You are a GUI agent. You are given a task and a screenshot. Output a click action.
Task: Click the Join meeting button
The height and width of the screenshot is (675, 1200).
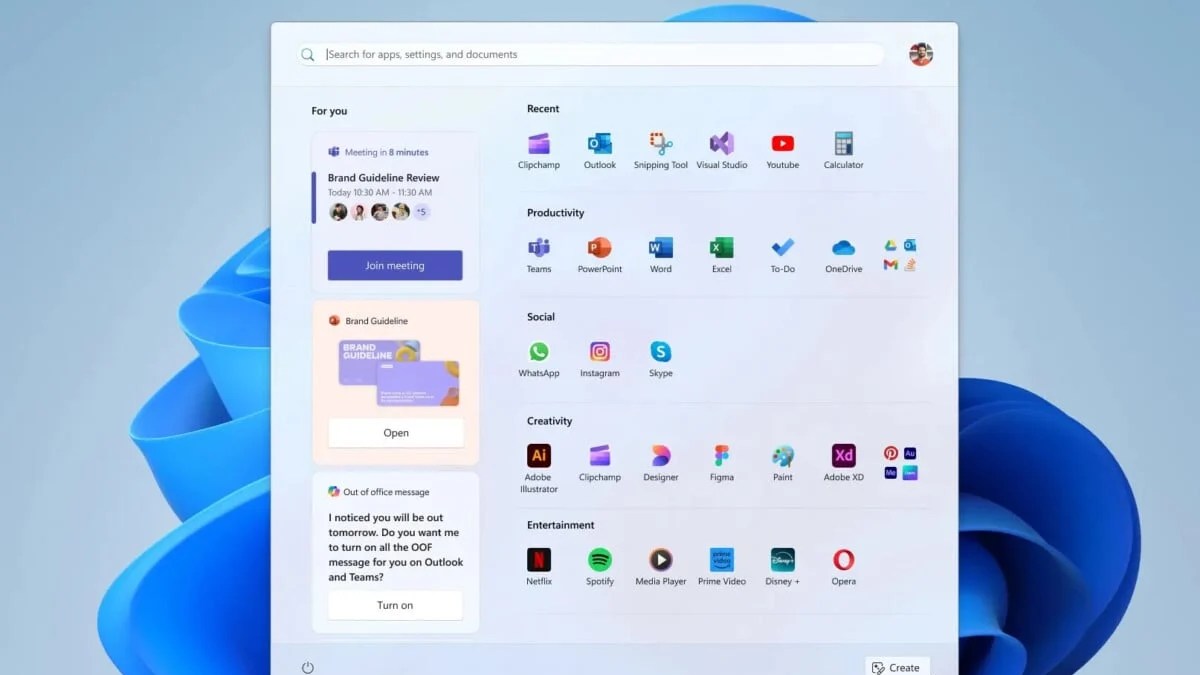pos(395,266)
